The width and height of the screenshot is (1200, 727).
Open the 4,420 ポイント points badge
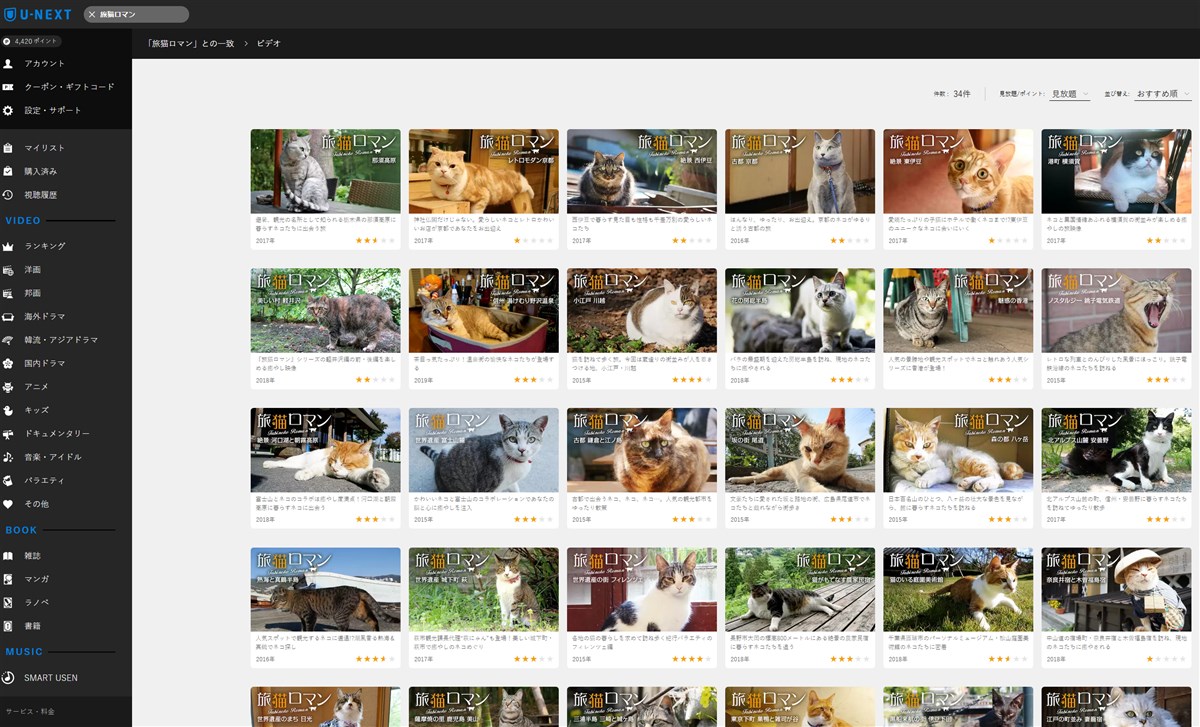coord(32,41)
